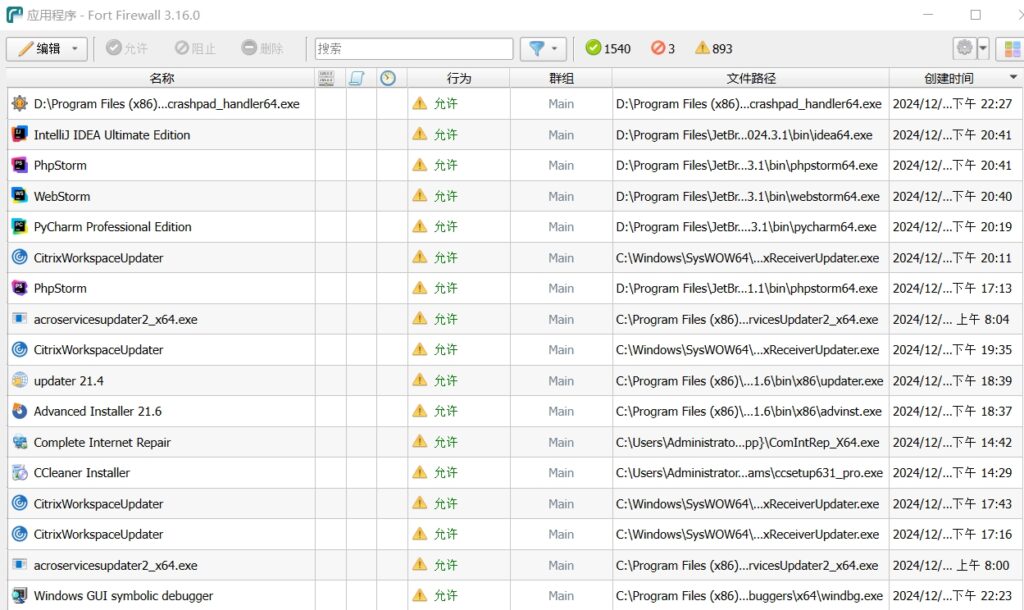This screenshot has height=610, width=1024.
Task: Select the PyCharm Professional Edition icon
Action: click(20, 226)
